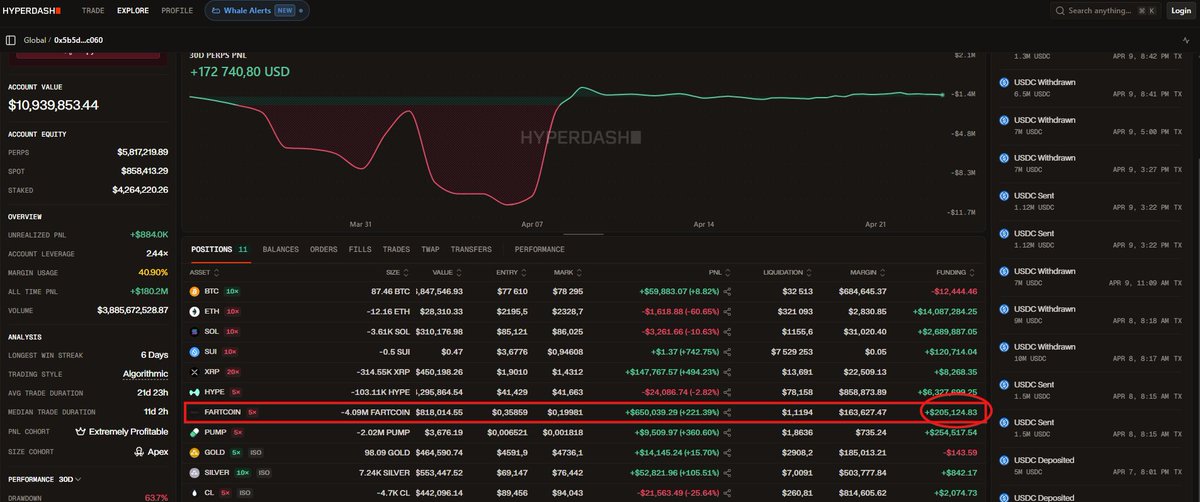Click the 10M USDC withdrawal entry
The image size is (1200, 502).
[1093, 352]
